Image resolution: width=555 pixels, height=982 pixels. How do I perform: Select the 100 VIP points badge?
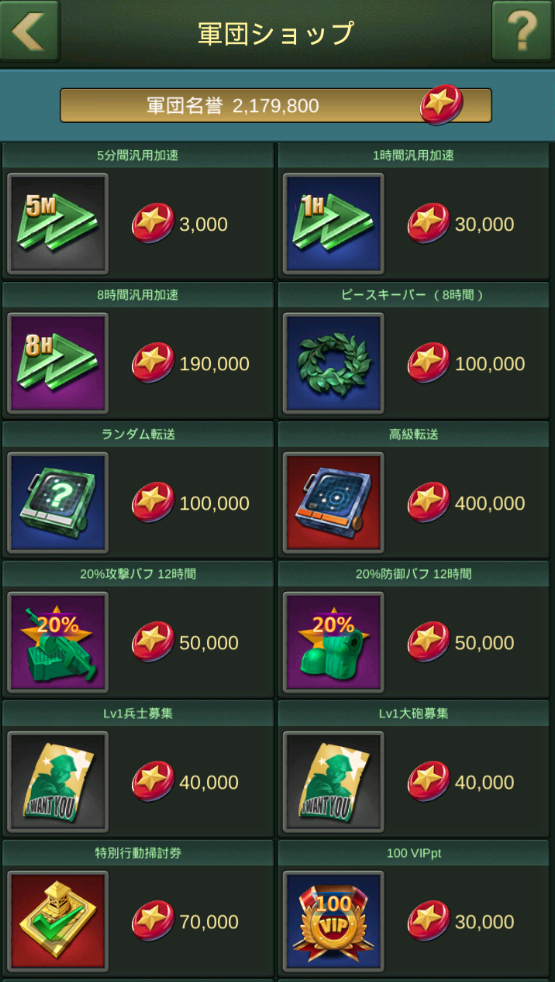[x=333, y=923]
